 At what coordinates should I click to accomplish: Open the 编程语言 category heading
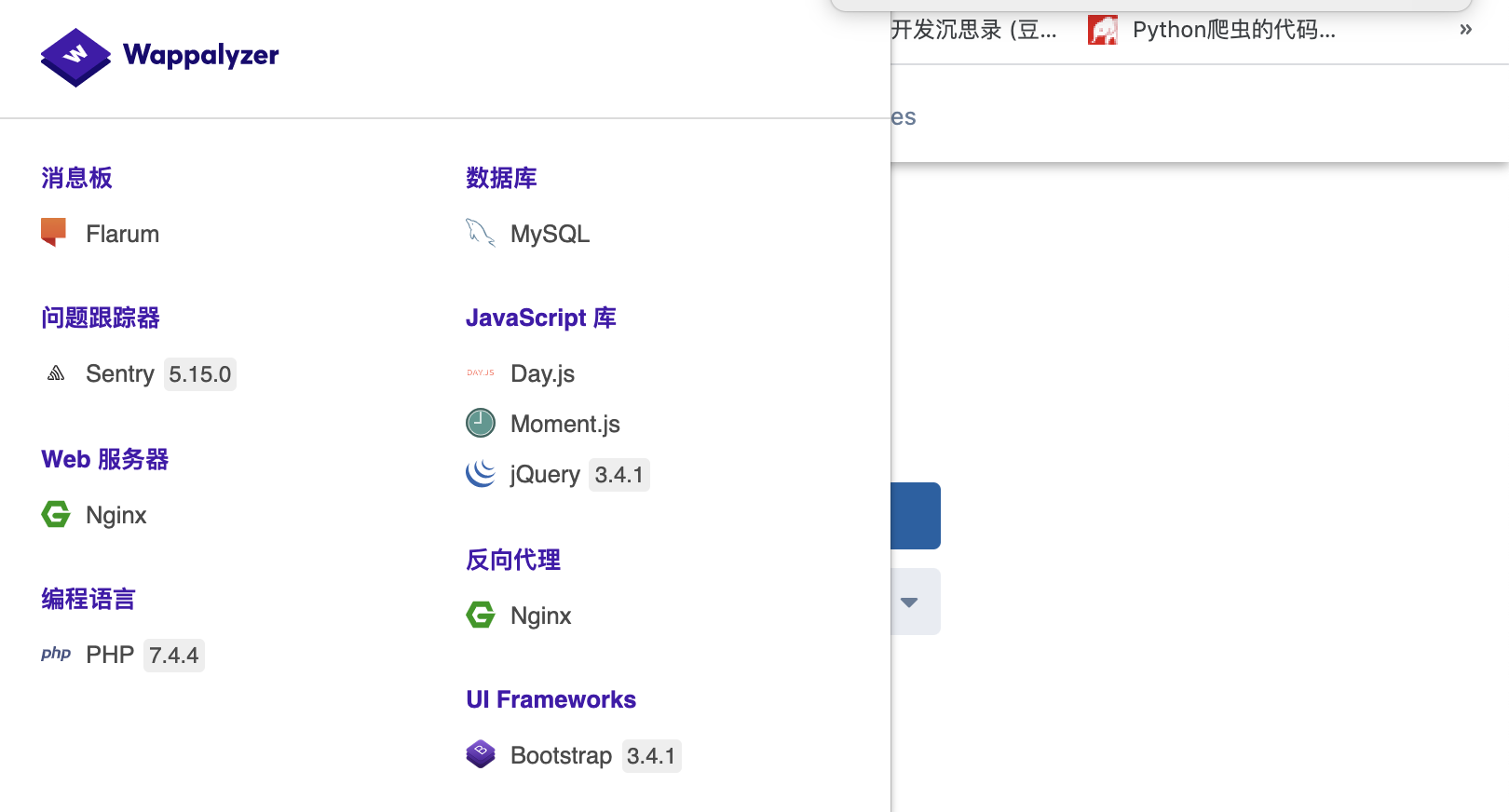(88, 599)
